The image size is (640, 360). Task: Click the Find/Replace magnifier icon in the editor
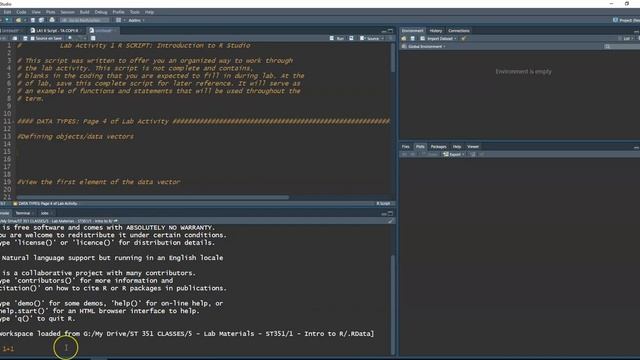[70, 38]
